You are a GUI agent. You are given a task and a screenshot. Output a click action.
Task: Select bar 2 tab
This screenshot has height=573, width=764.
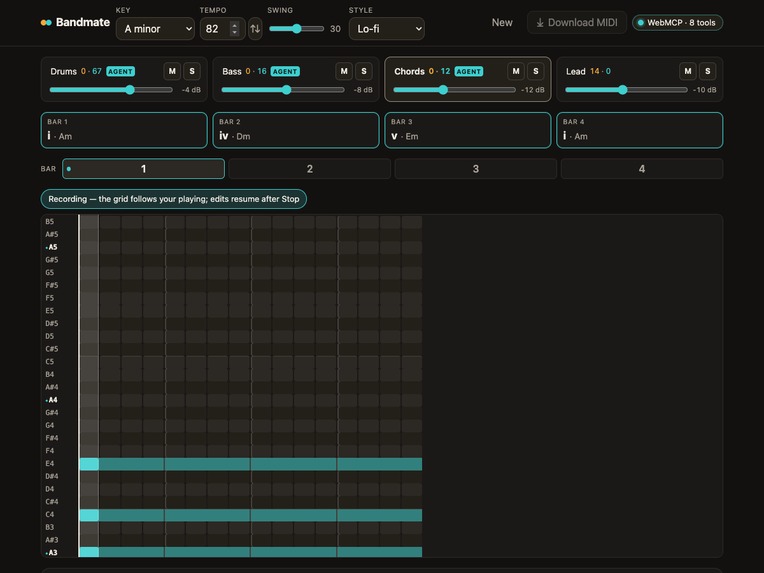[x=309, y=169]
